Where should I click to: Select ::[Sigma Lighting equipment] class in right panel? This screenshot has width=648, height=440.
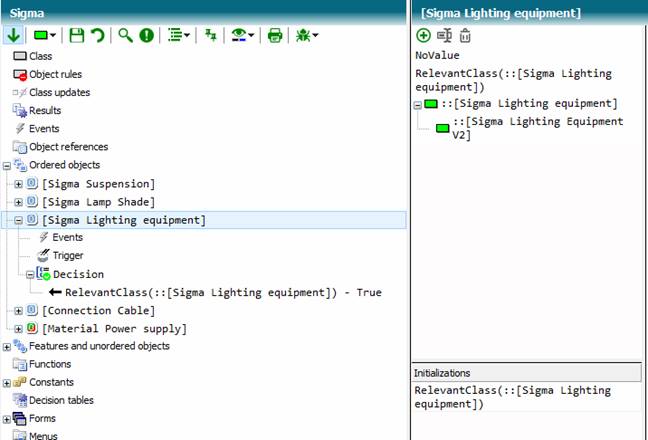point(529,103)
